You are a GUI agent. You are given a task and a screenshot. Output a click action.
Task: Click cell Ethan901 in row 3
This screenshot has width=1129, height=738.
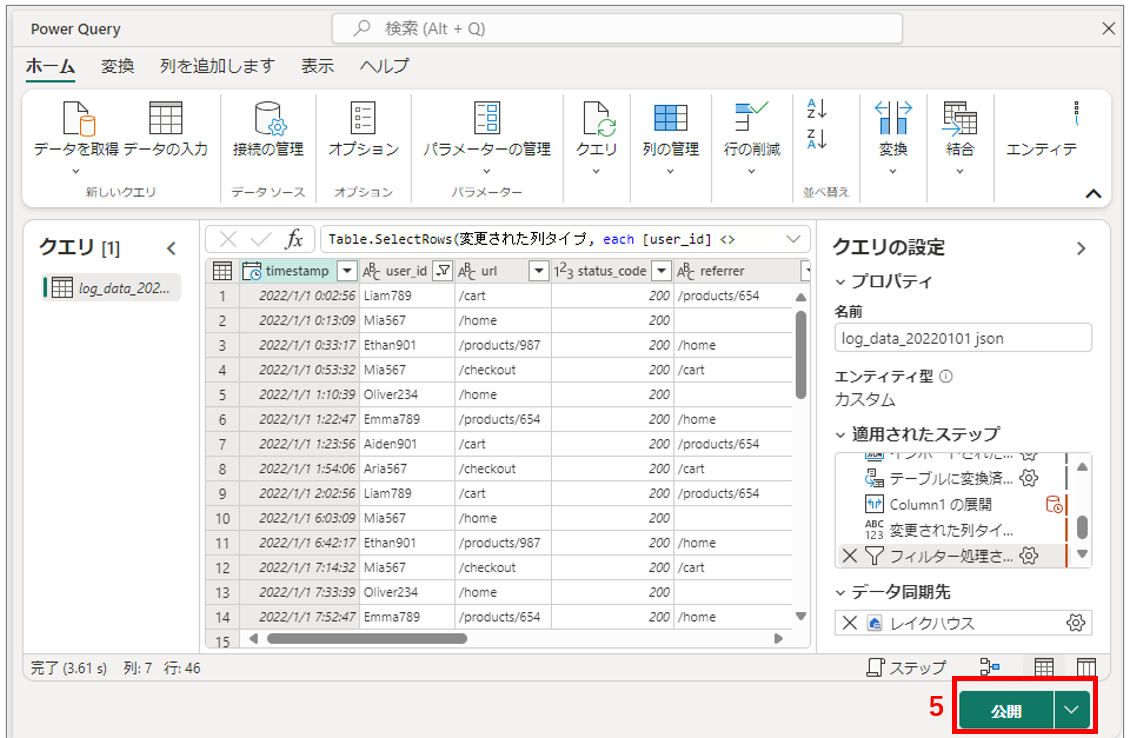[x=407, y=345]
